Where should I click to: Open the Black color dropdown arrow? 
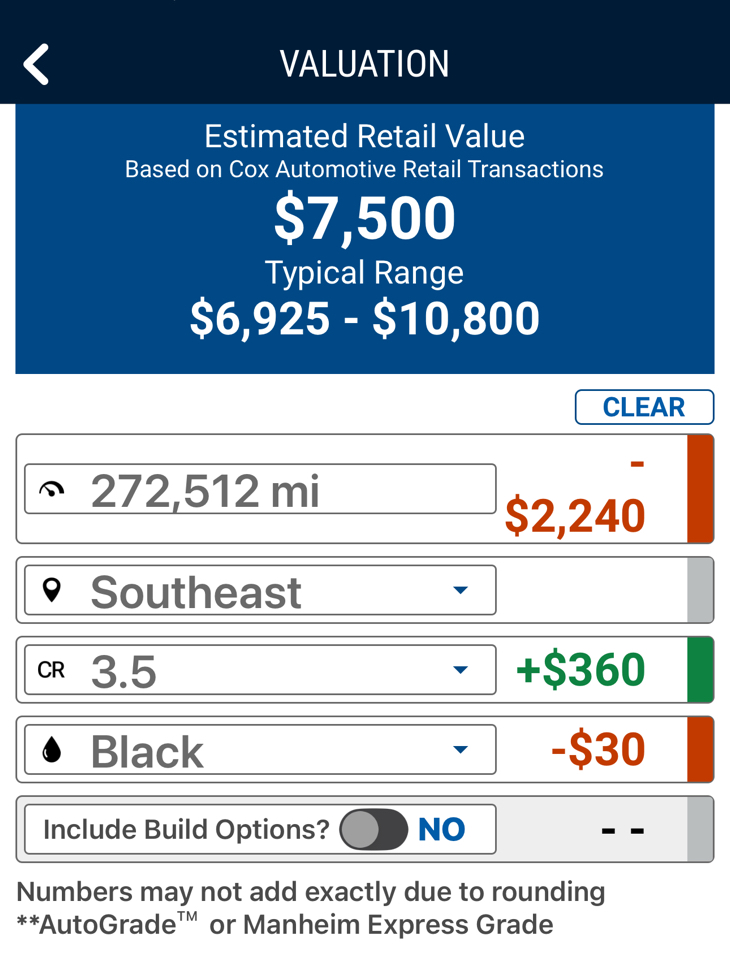460,750
